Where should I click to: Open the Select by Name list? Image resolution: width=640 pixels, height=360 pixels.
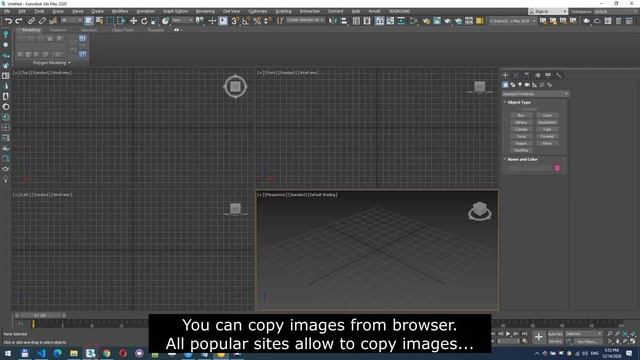(x=99, y=21)
